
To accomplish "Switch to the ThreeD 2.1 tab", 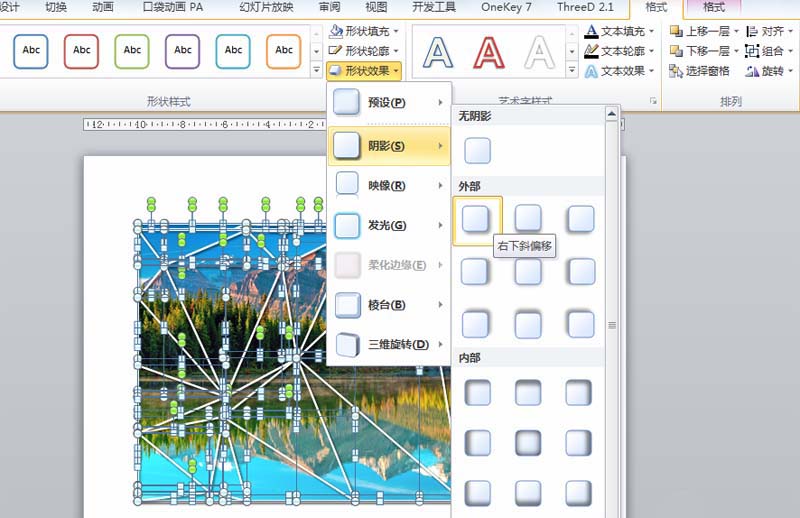I will tap(585, 7).
